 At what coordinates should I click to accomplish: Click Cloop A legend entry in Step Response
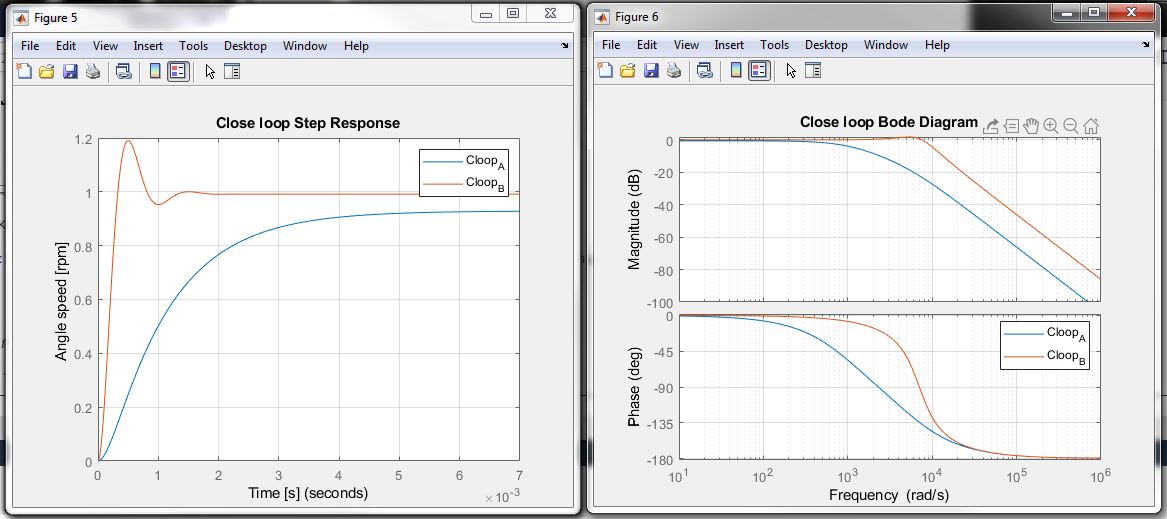pos(464,161)
